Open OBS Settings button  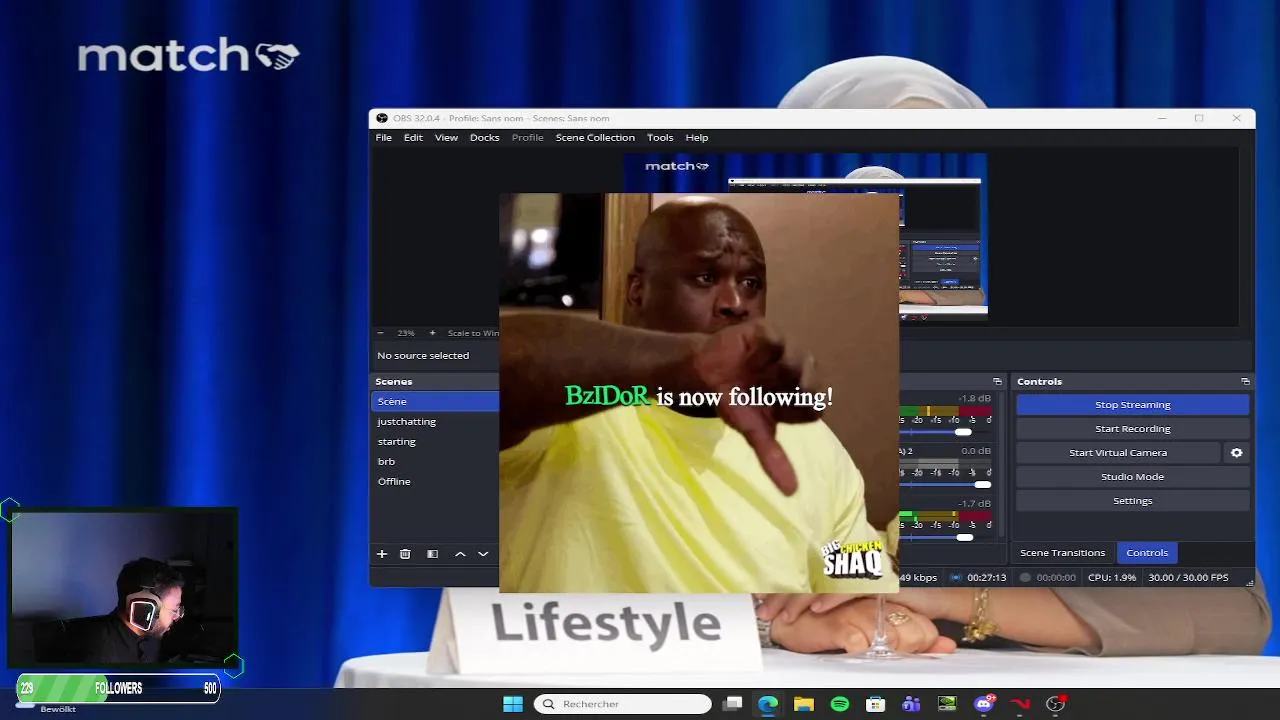pos(1132,501)
